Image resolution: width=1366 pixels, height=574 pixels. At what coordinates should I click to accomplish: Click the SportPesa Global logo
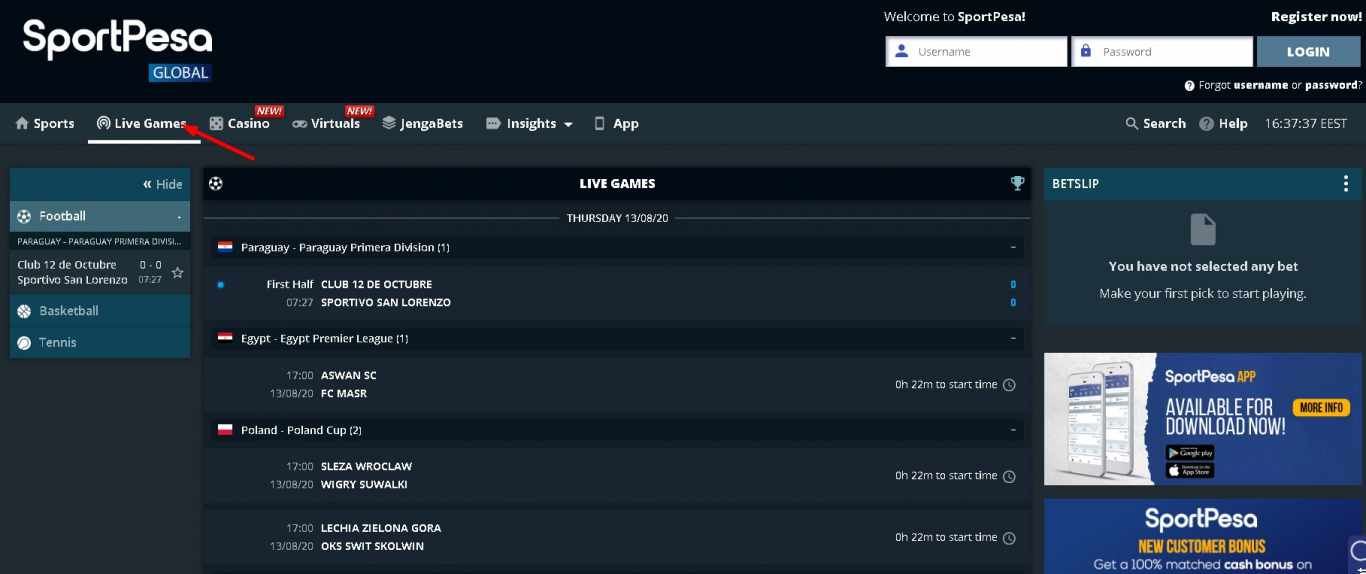pos(117,50)
